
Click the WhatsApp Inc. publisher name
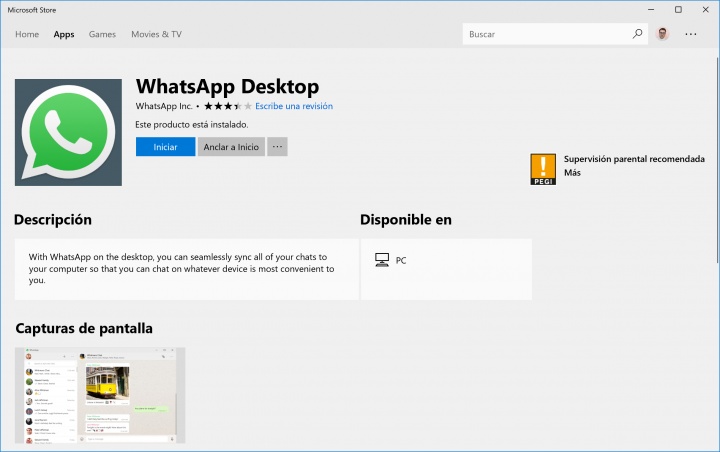pyautogui.click(x=164, y=106)
